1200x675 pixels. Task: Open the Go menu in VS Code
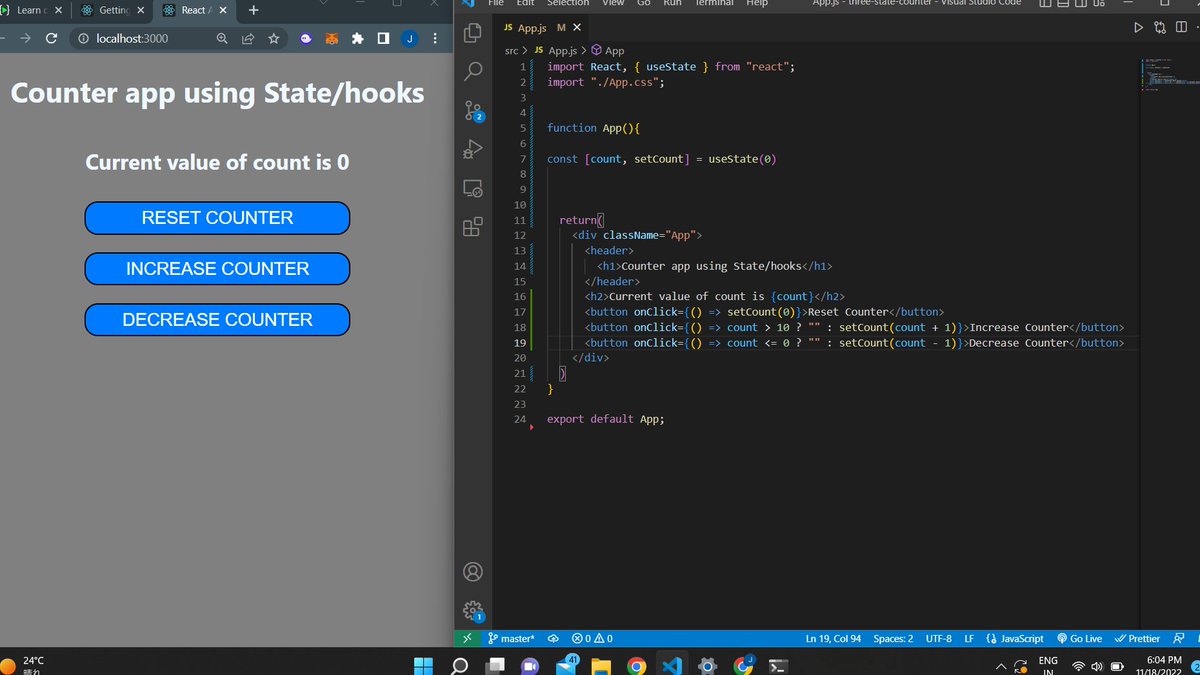[x=644, y=3]
